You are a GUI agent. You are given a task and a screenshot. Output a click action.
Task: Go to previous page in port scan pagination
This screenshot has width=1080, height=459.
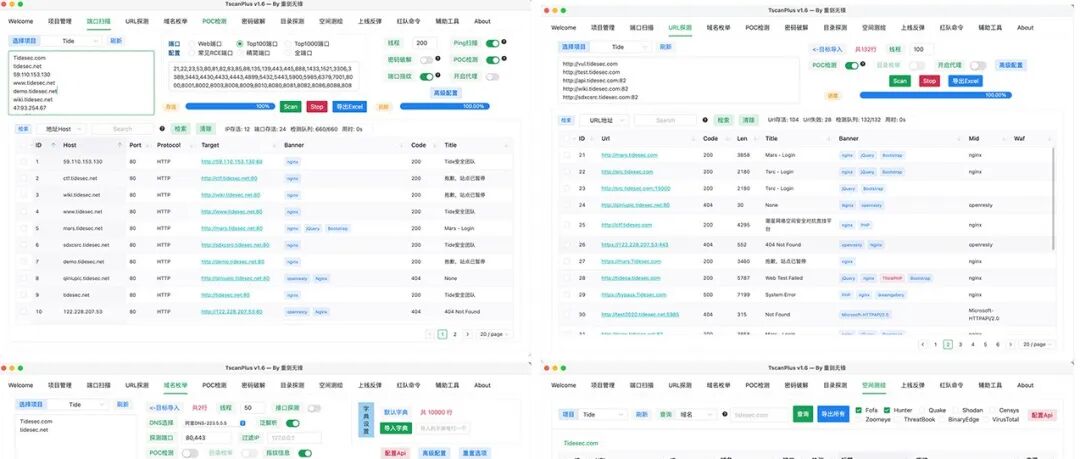point(428,334)
